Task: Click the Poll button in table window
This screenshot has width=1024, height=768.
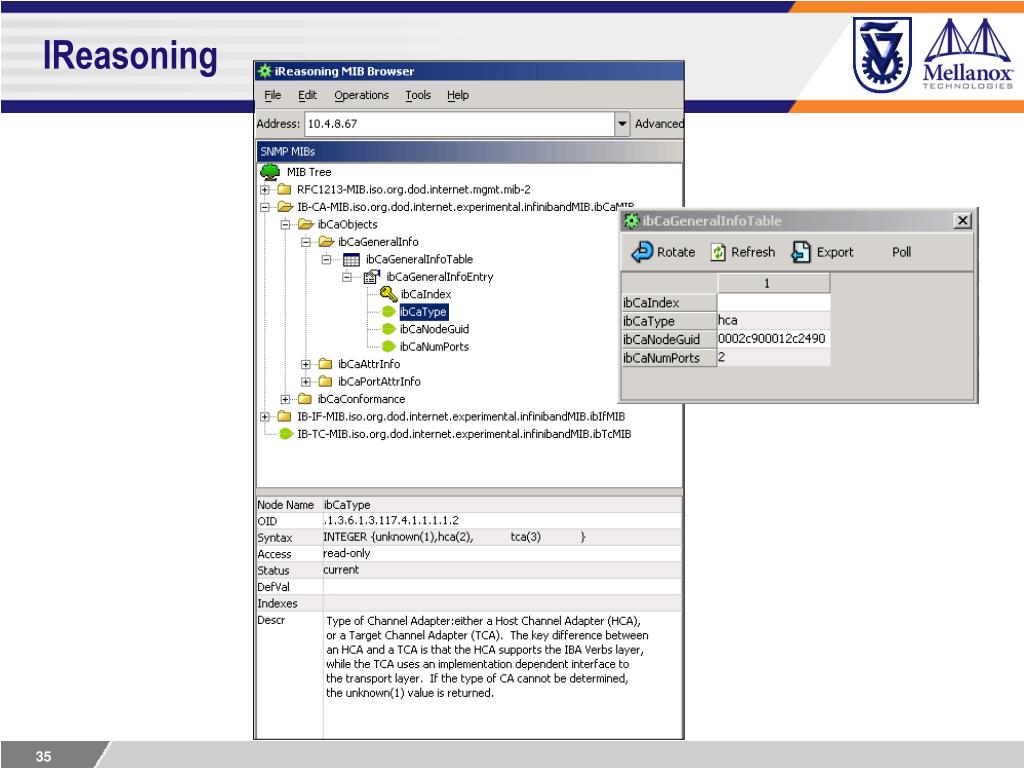Action: click(x=901, y=252)
